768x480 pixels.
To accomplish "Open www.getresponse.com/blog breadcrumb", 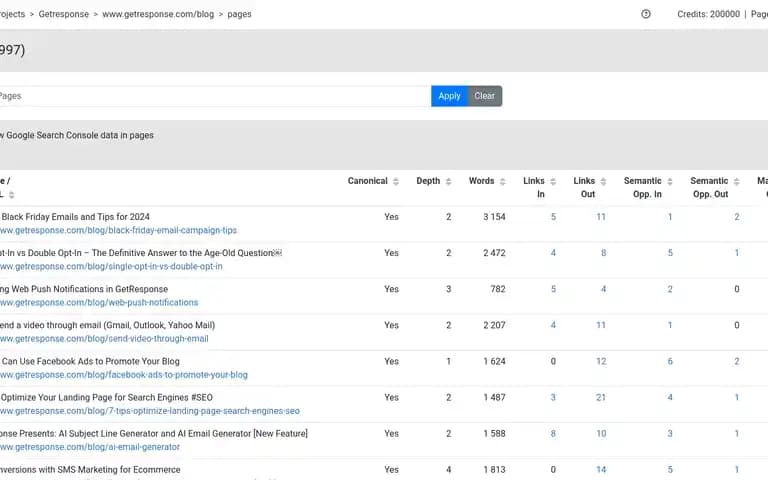I will coord(158,14).
